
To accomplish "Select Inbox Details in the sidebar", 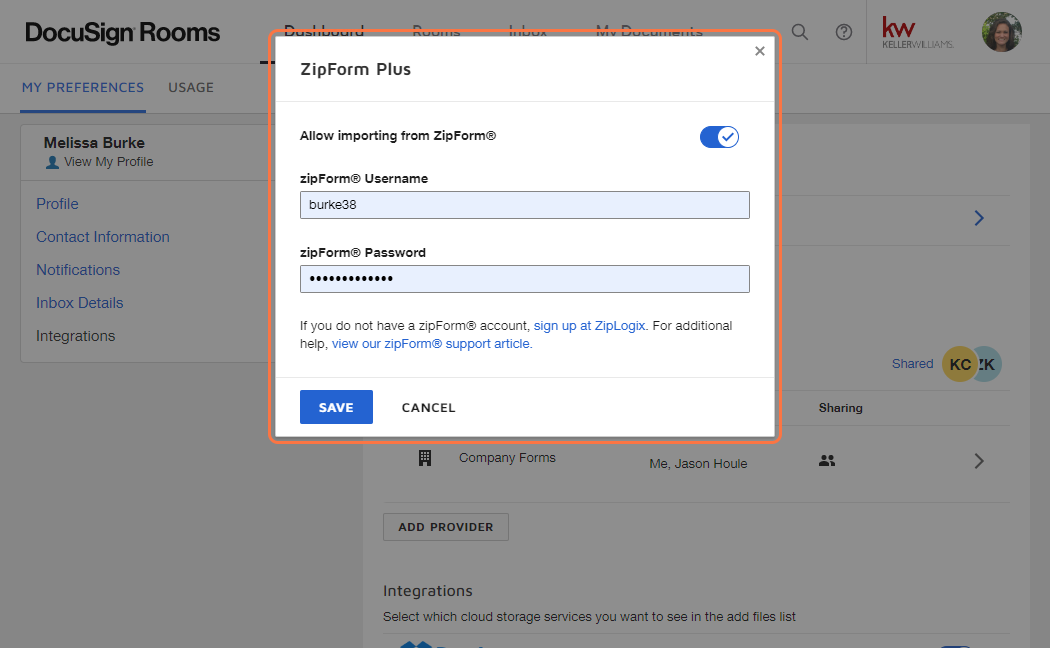I will tap(80, 303).
